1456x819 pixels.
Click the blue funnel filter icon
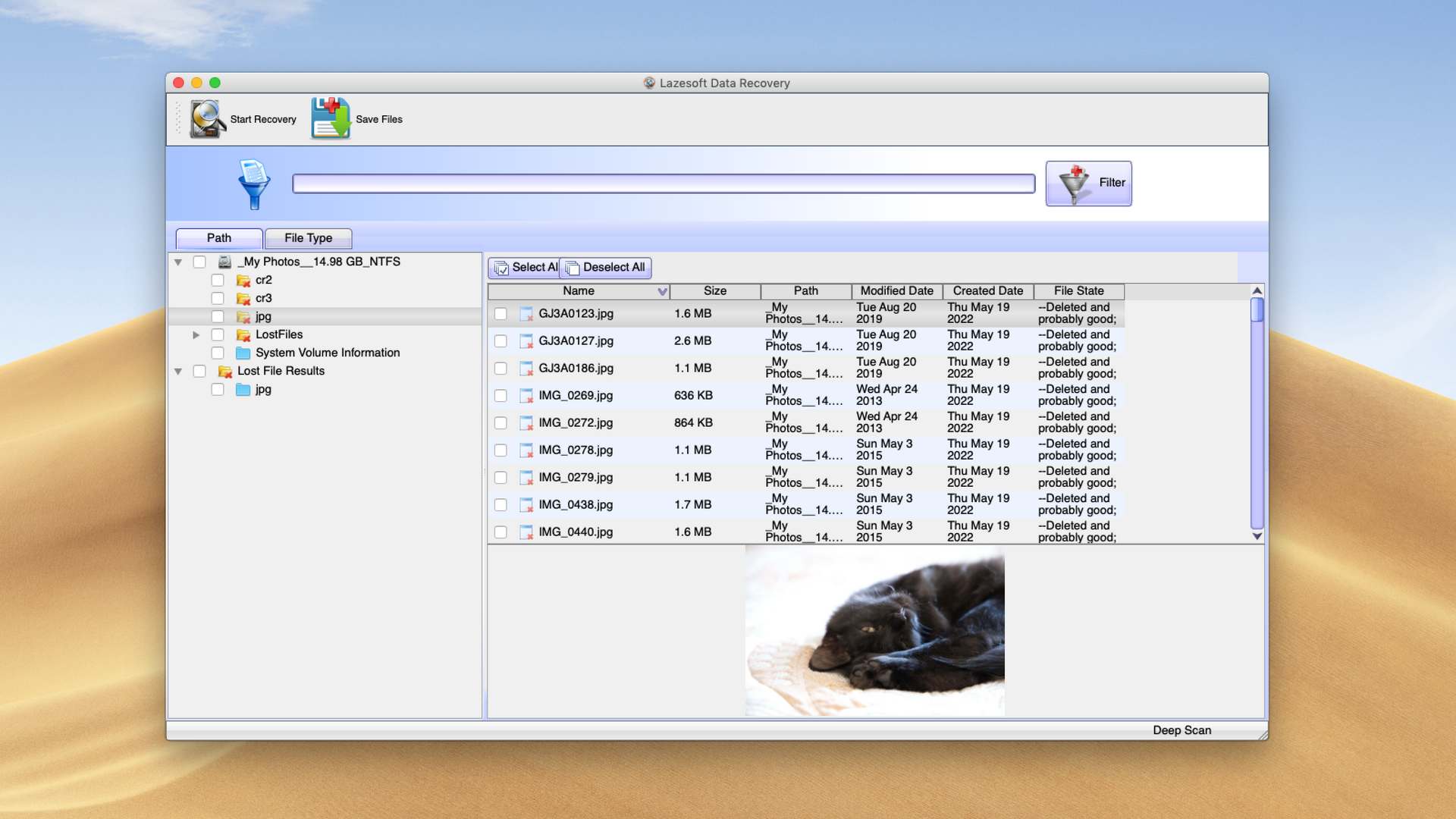254,184
